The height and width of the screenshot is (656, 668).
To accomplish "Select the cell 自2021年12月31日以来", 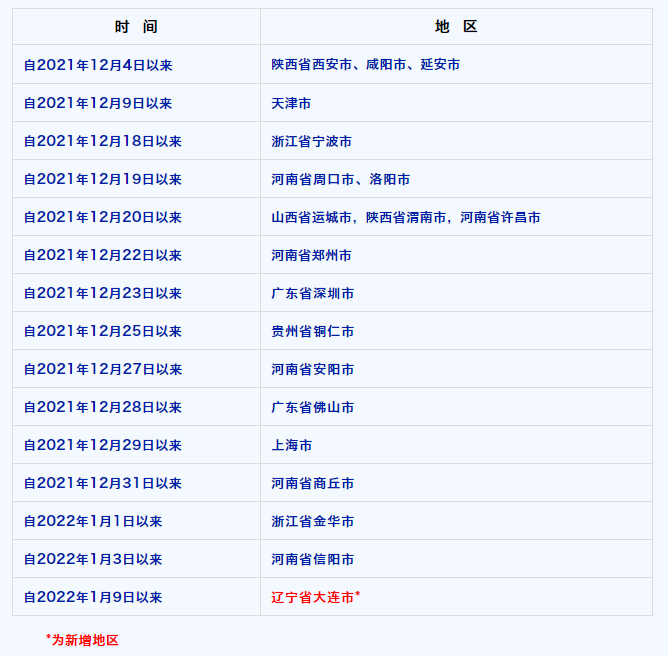I will [136, 482].
